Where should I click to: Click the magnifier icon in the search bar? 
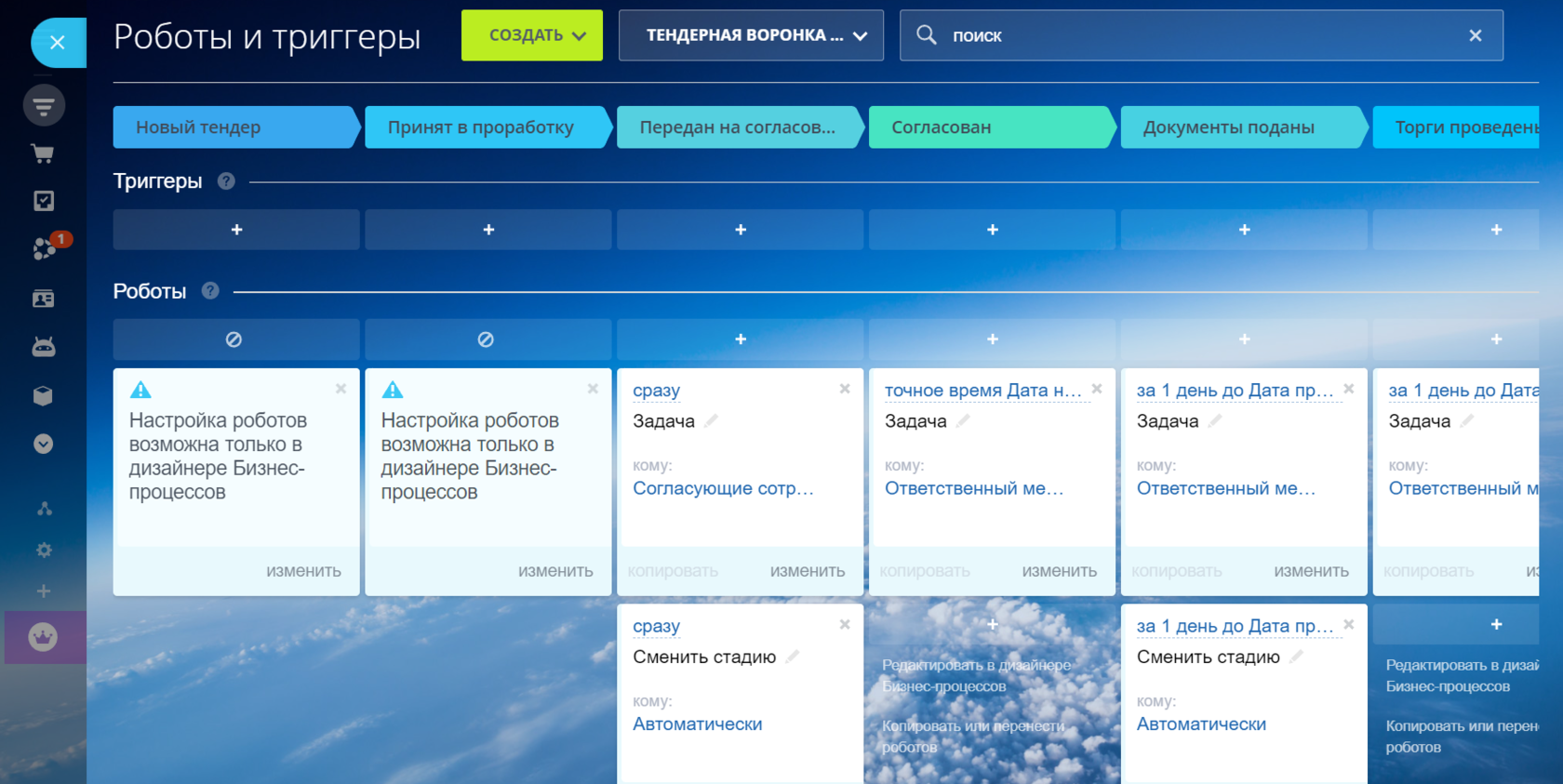coord(927,35)
